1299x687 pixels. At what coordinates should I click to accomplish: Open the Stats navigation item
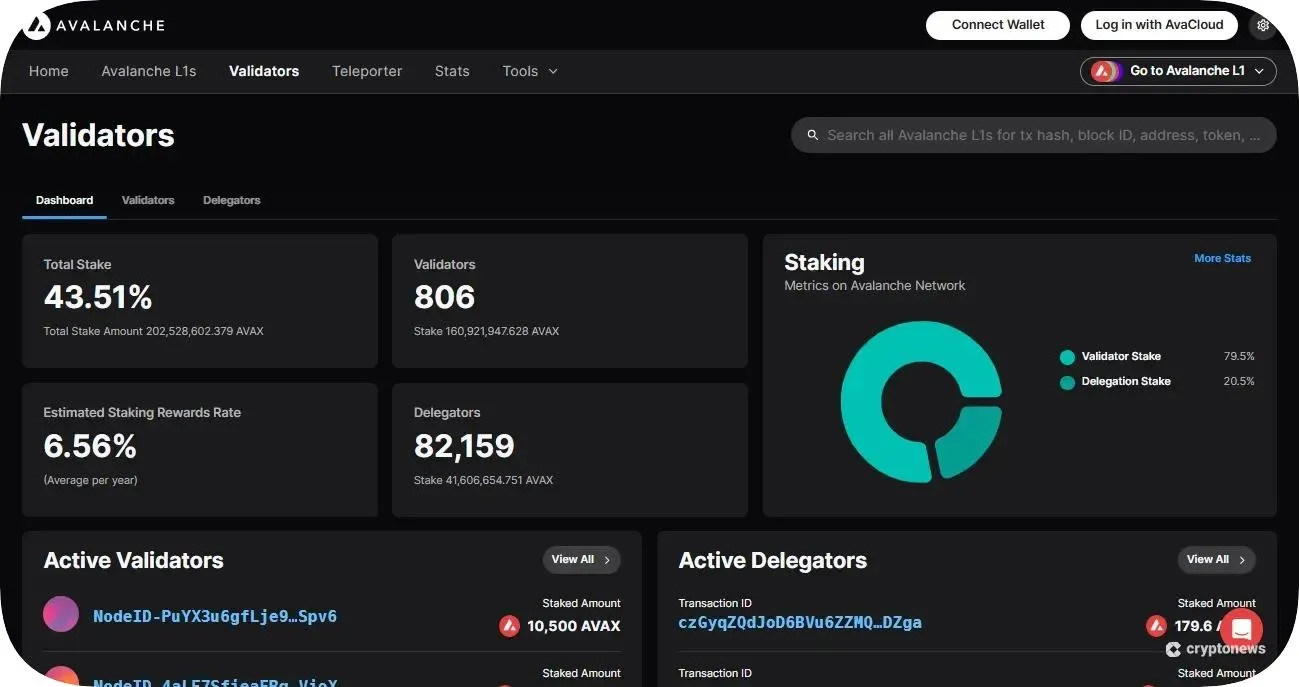(452, 71)
